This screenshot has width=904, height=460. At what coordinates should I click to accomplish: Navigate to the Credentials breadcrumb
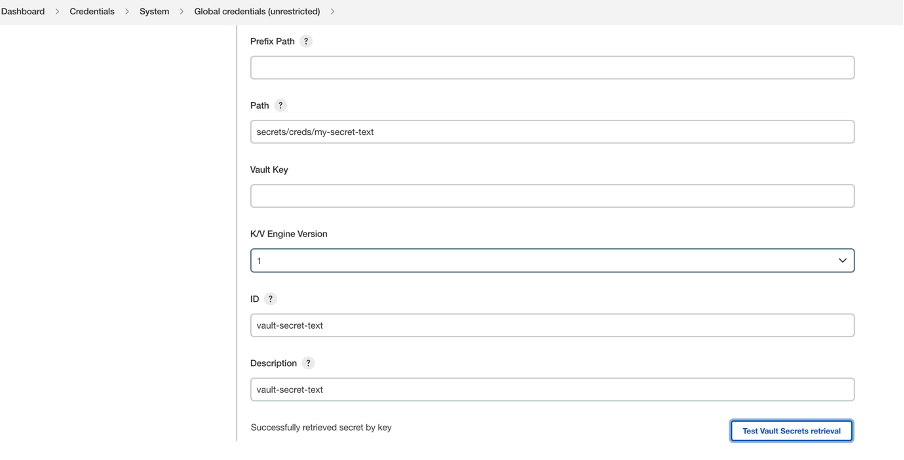91,11
